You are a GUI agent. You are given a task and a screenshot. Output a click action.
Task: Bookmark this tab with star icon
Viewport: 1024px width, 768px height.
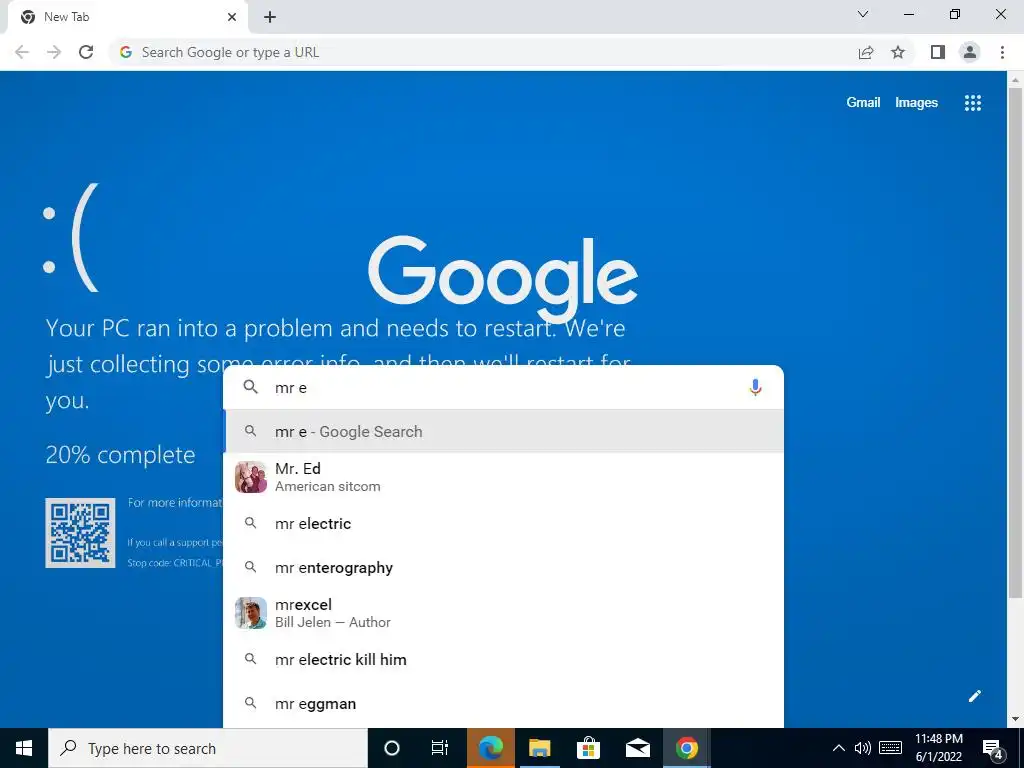[898, 52]
